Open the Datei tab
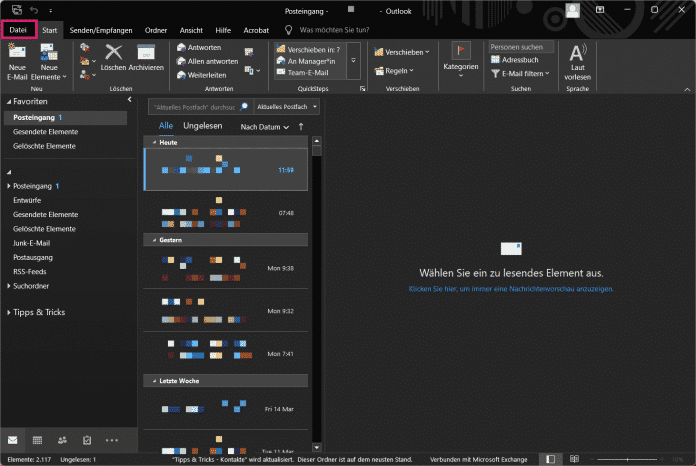The height and width of the screenshot is (466, 696). pyautogui.click(x=18, y=30)
